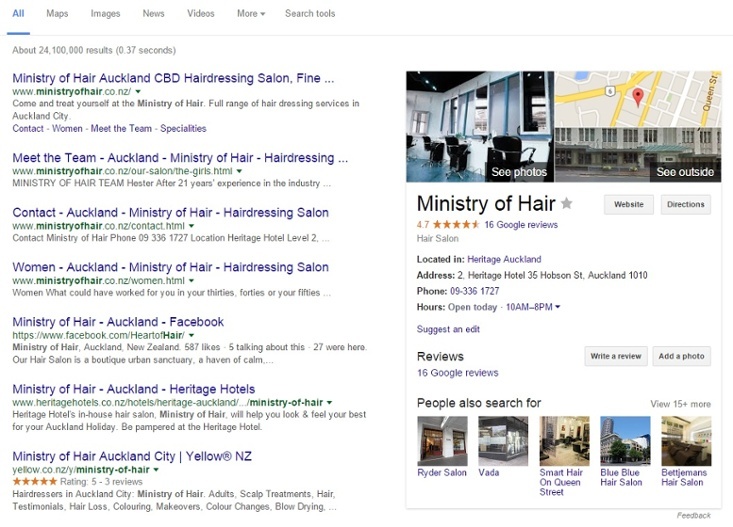733x527 pixels.
Task: Click the red map pin marker
Action: pyautogui.click(x=638, y=97)
